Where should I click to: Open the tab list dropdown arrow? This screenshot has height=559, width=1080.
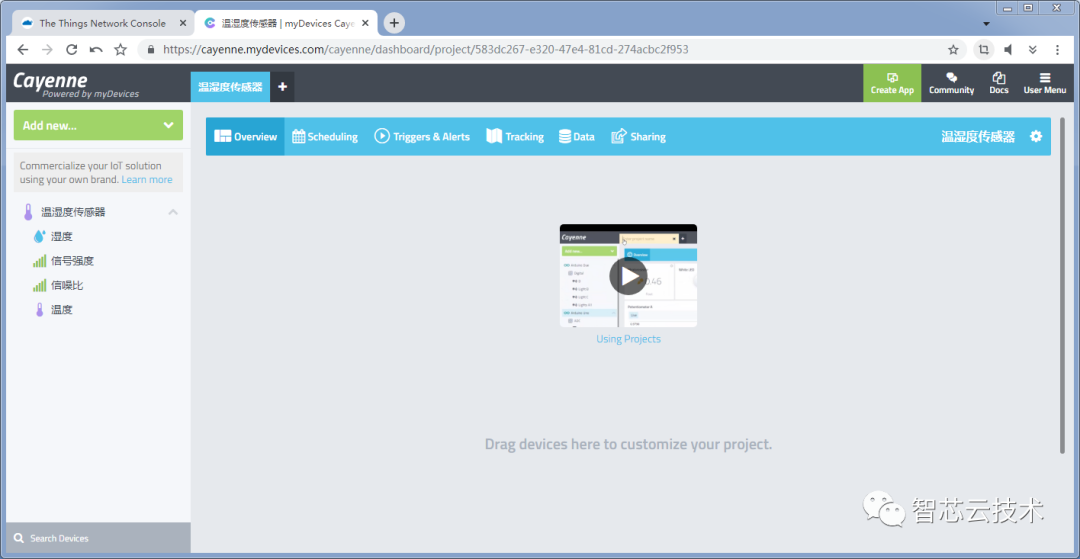click(x=986, y=24)
